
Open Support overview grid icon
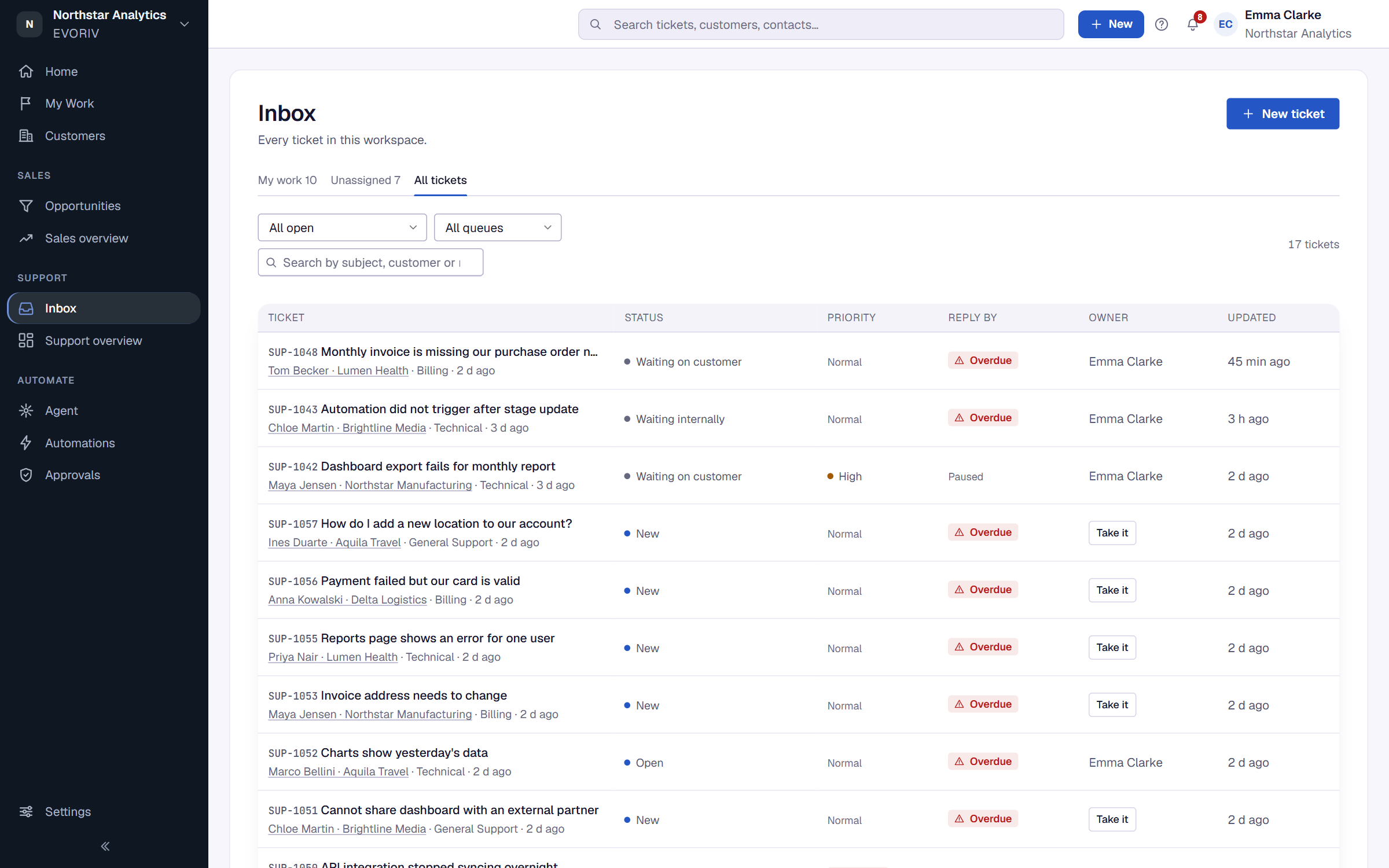26,341
